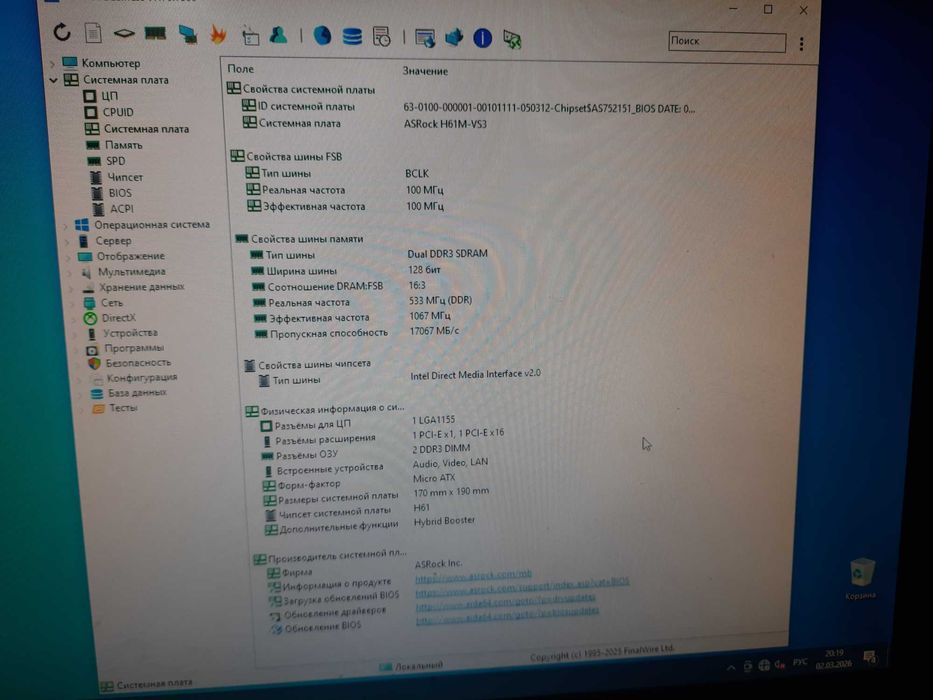Click the report with clock toolbar icon
933x700 pixels.
click(x=381, y=37)
